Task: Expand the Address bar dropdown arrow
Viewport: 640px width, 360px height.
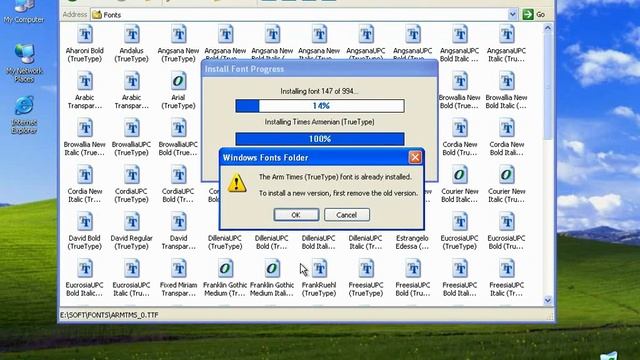Action: pos(512,15)
